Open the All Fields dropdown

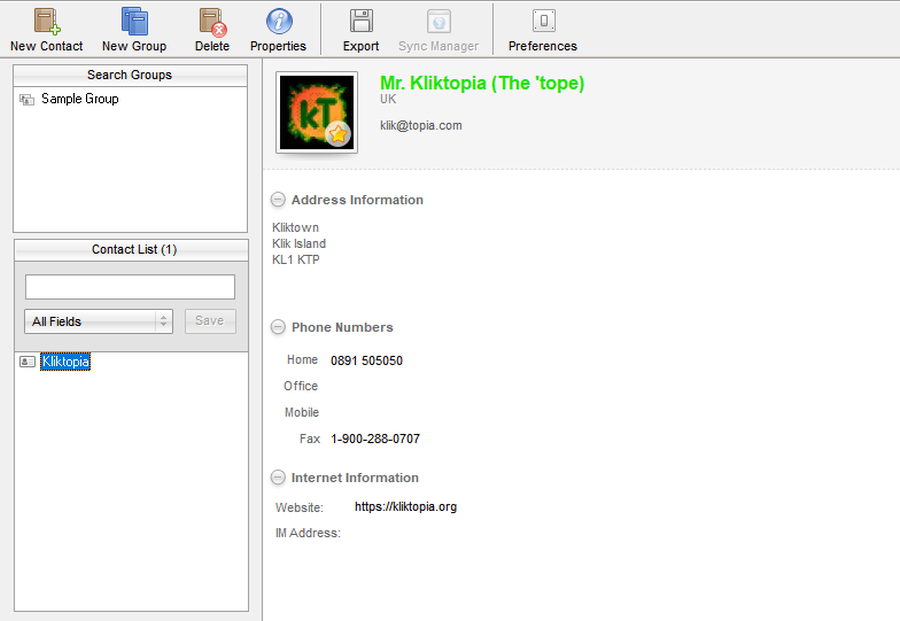click(98, 321)
